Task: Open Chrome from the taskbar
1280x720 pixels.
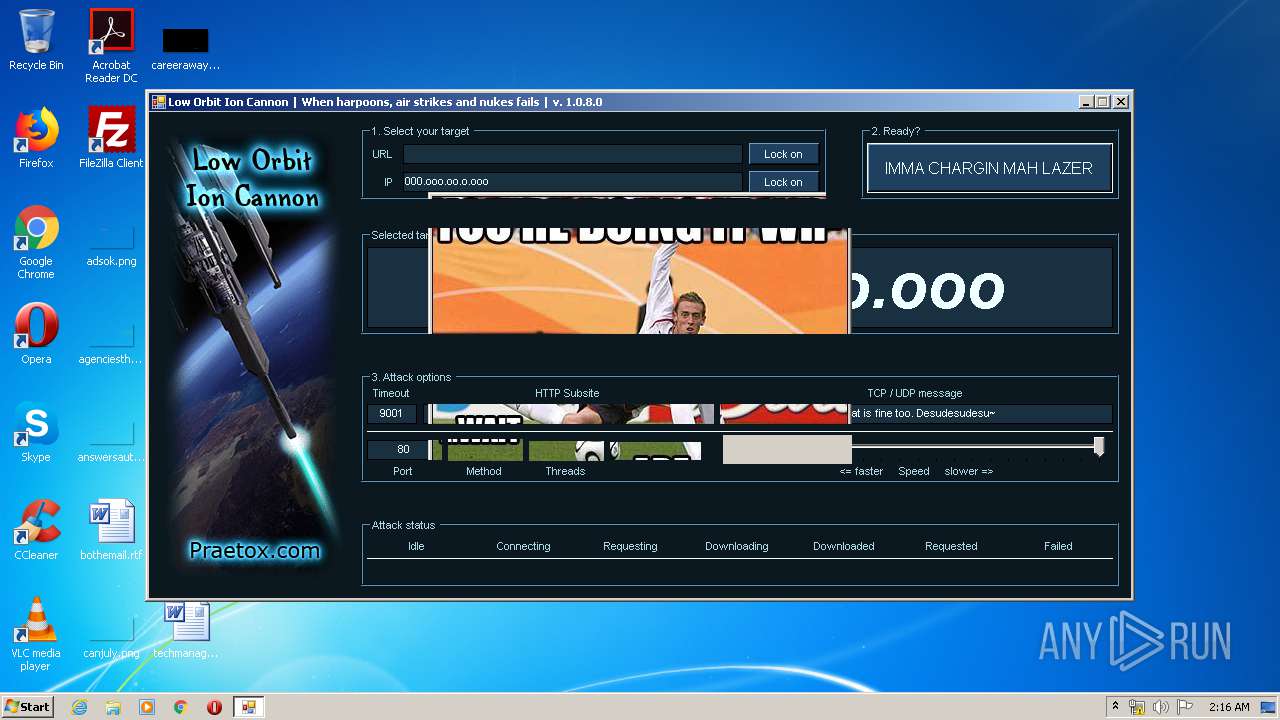Action: 181,707
